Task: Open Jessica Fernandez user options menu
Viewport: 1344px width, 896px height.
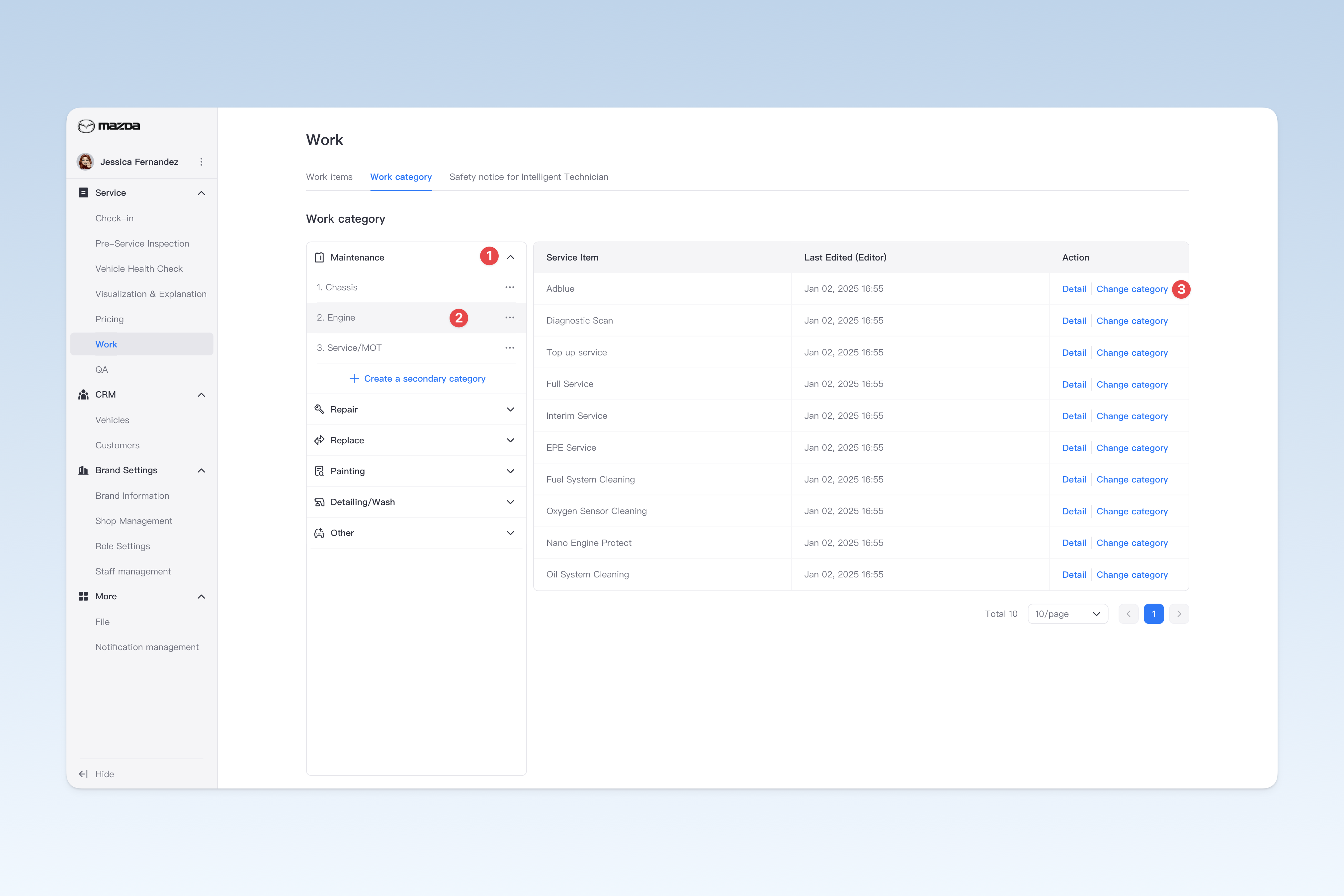Action: tap(201, 162)
